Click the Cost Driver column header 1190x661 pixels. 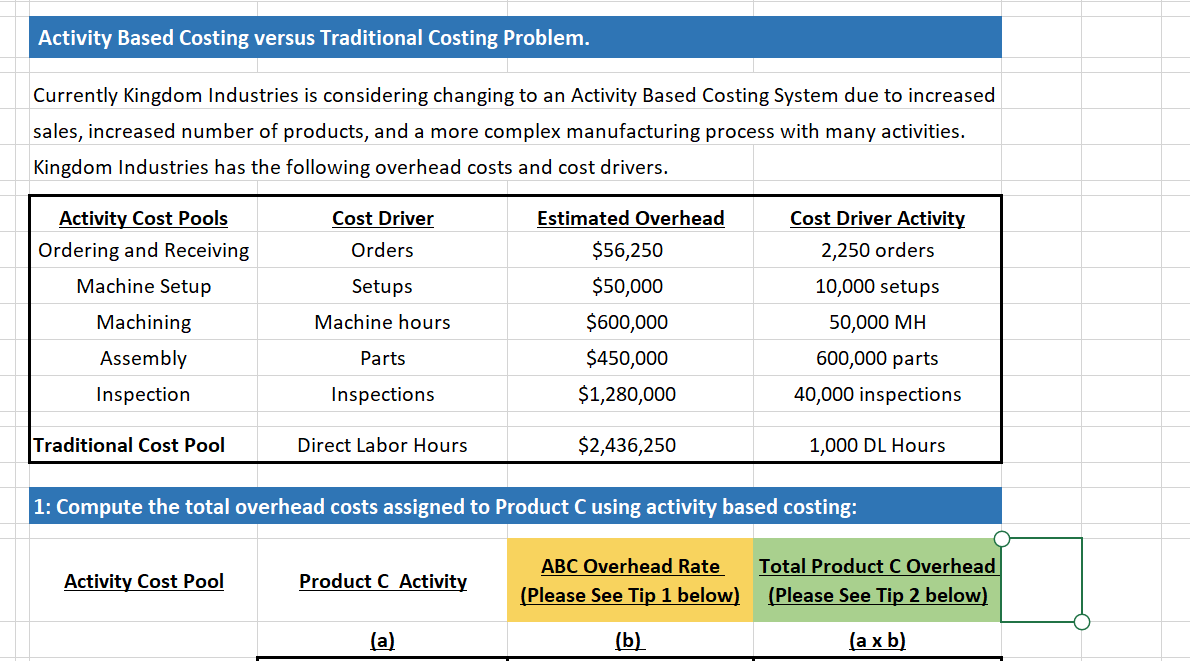pos(382,218)
